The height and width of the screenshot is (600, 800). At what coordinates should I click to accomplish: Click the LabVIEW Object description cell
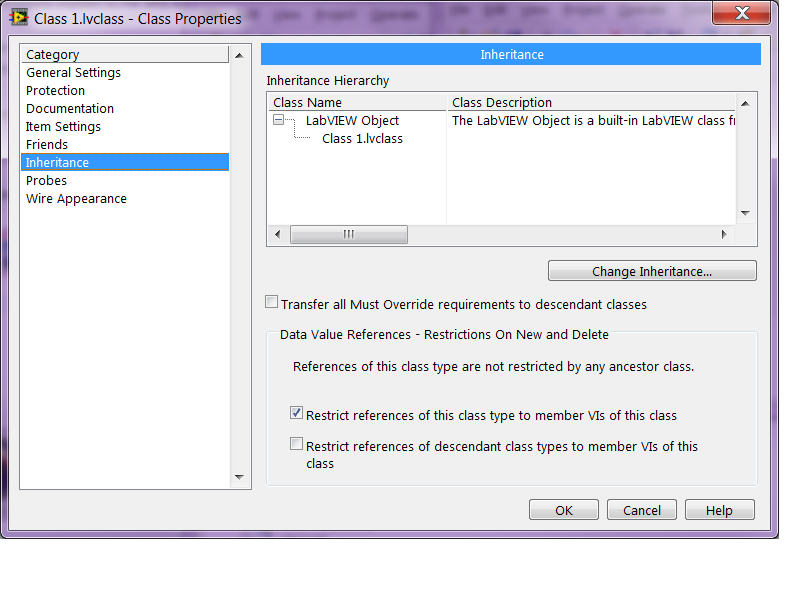click(x=593, y=120)
